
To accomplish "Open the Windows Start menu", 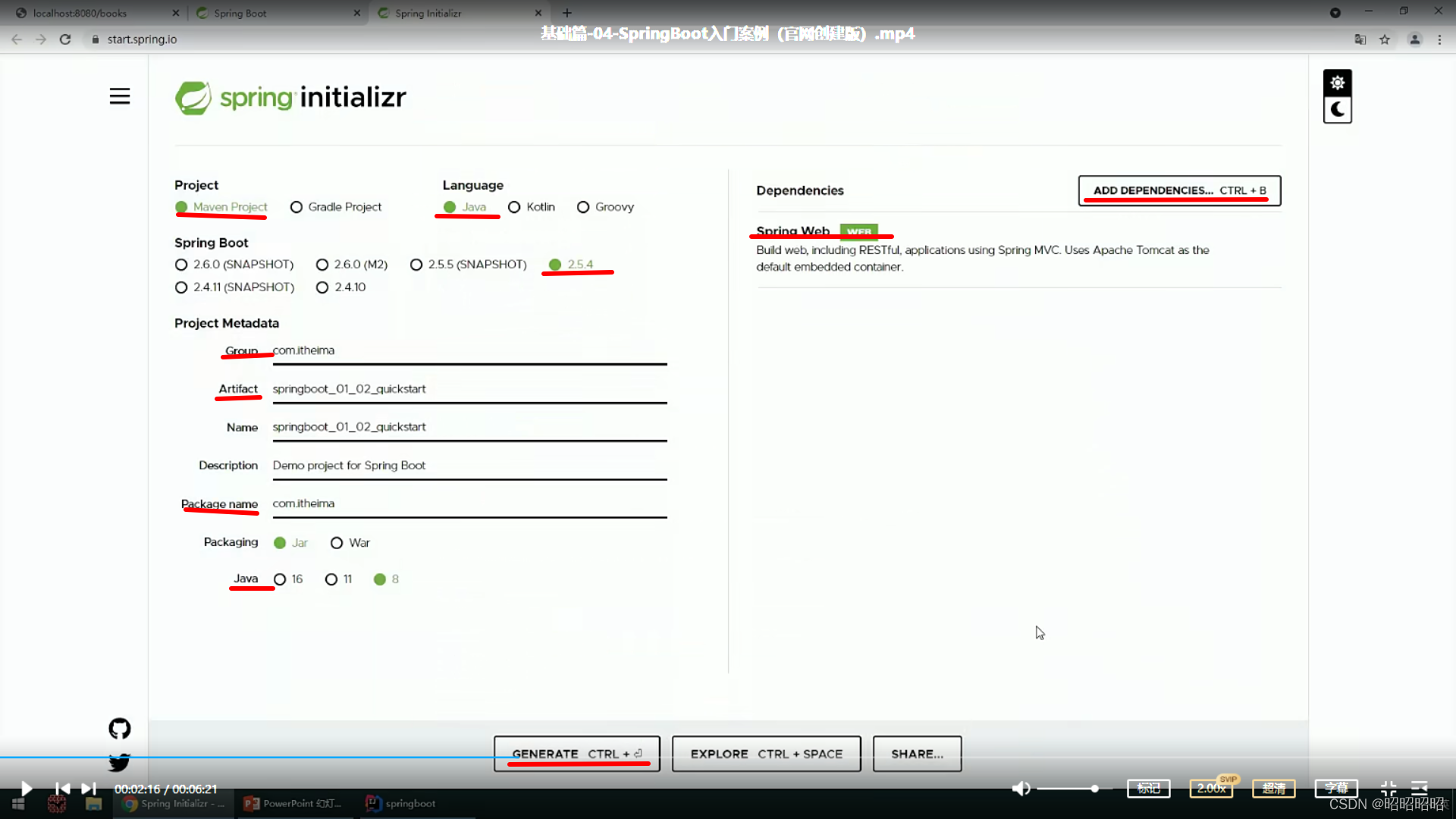I will 18,804.
